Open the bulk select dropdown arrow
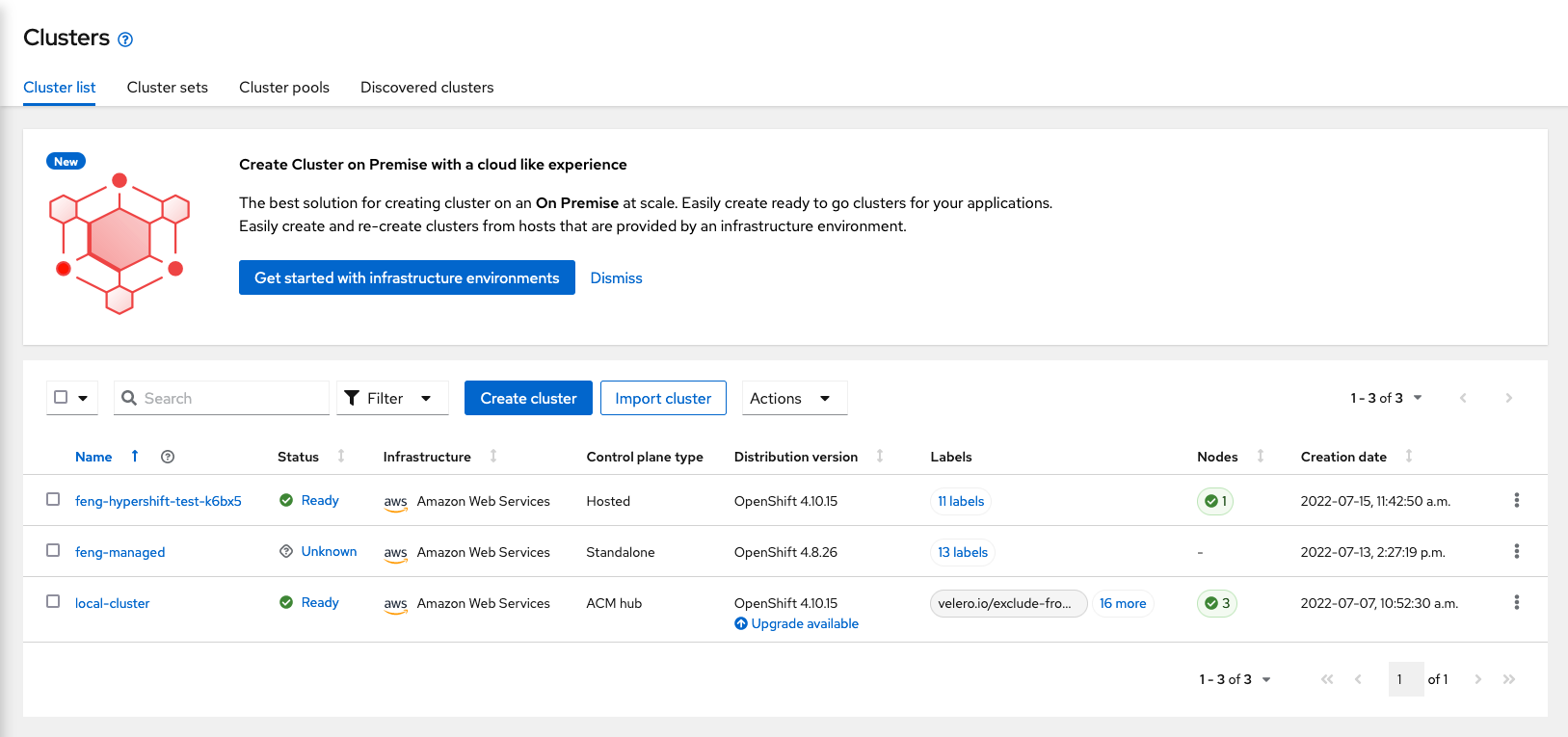 point(83,398)
